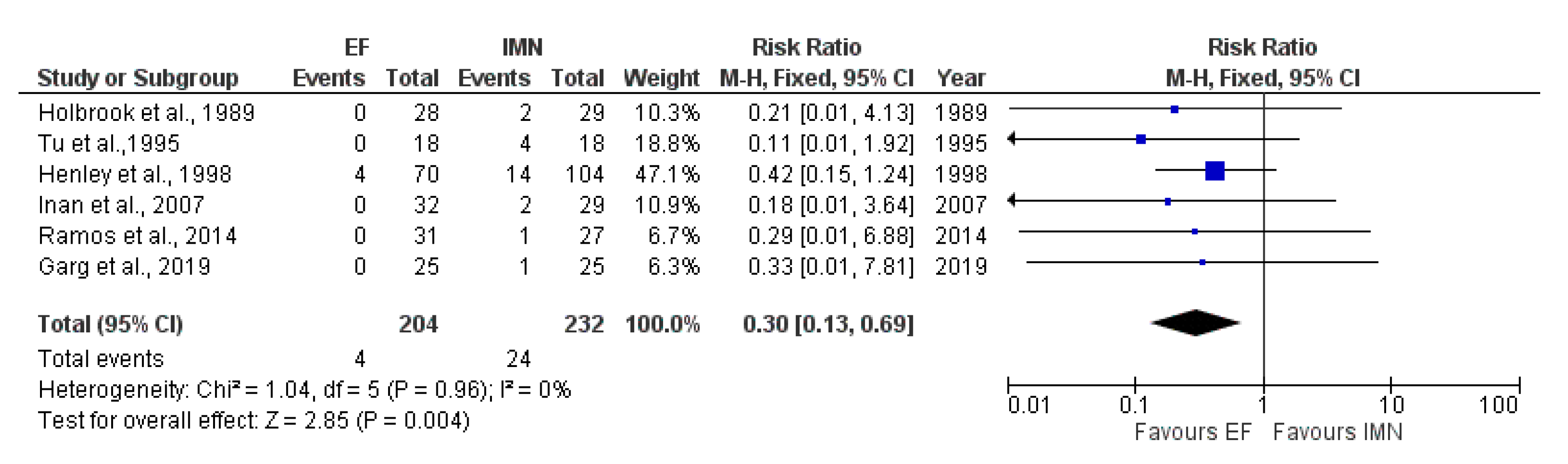Click the left arrowhead on Inan 2007 interval
This screenshot has height=464, width=1568.
coord(1012,201)
